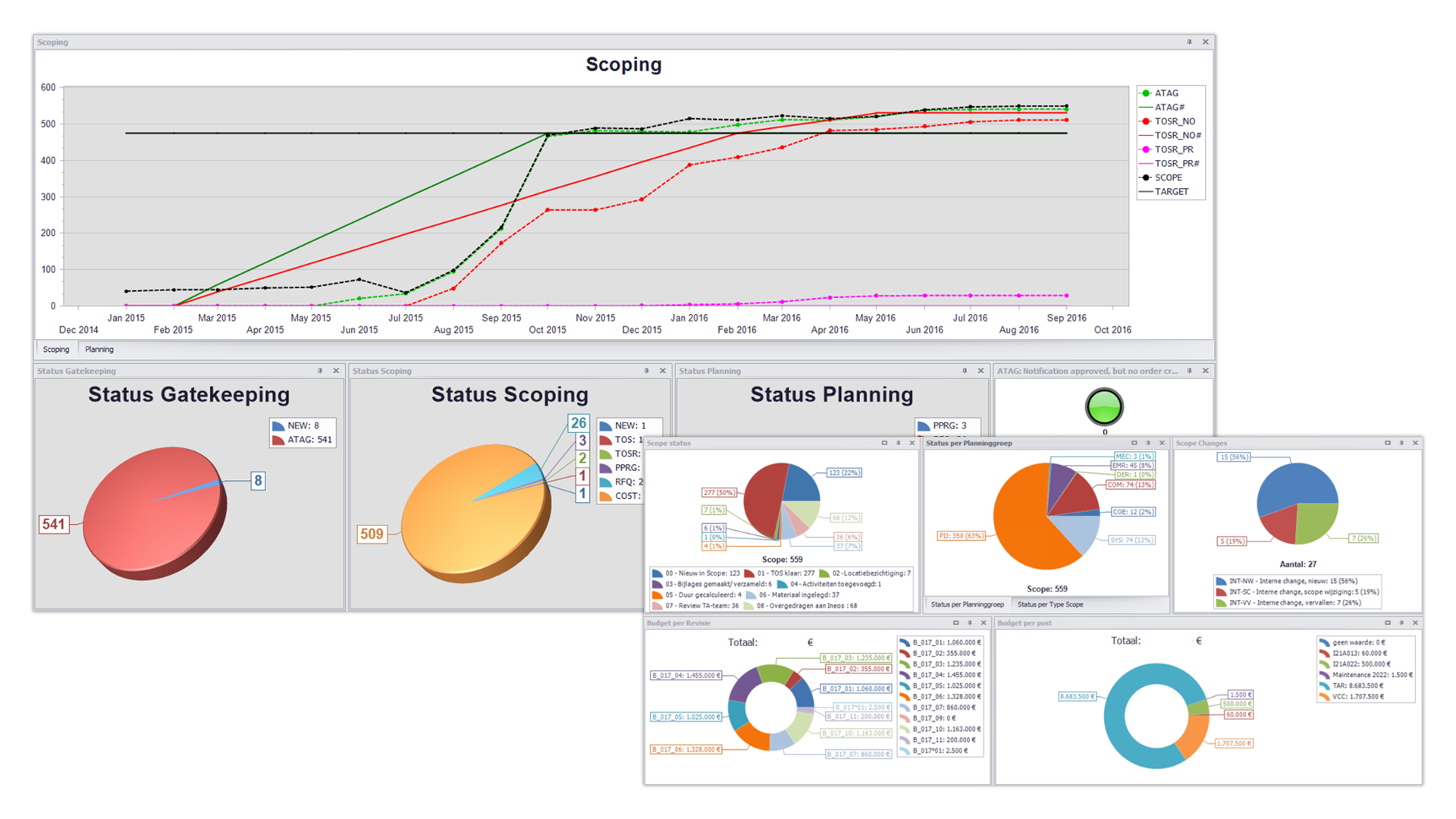Maximize the Budget per Revisie panel
The height and width of the screenshot is (819, 1456).
[x=955, y=623]
